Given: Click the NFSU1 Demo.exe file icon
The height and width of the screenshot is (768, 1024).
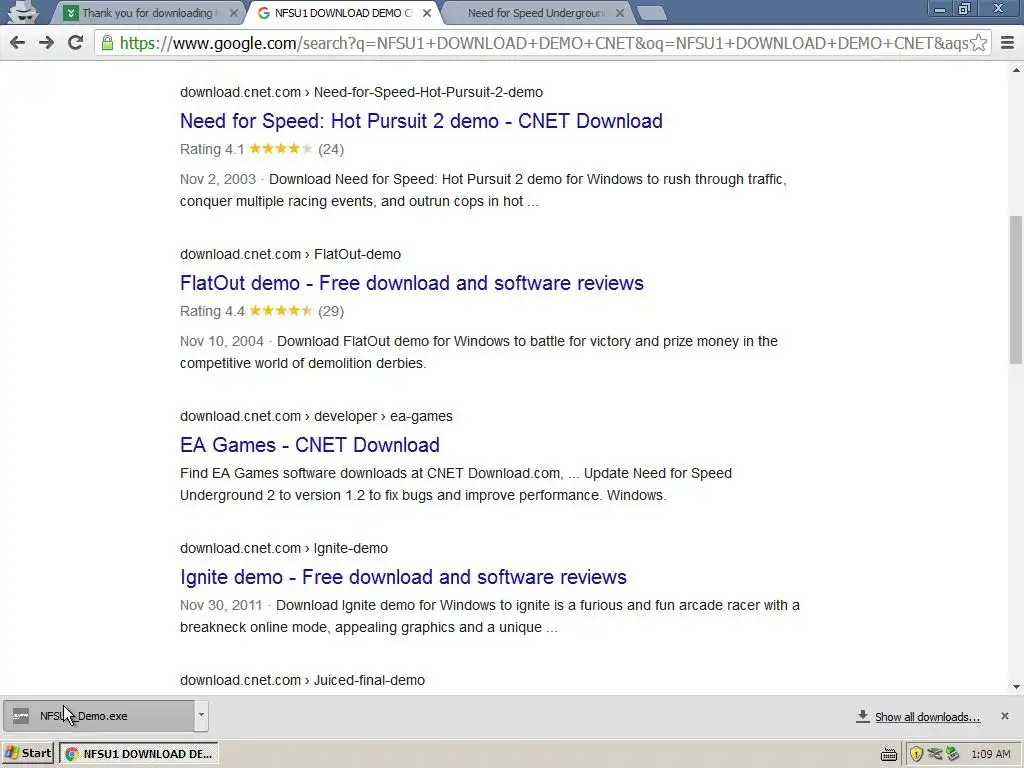Looking at the screenshot, I should (21, 716).
